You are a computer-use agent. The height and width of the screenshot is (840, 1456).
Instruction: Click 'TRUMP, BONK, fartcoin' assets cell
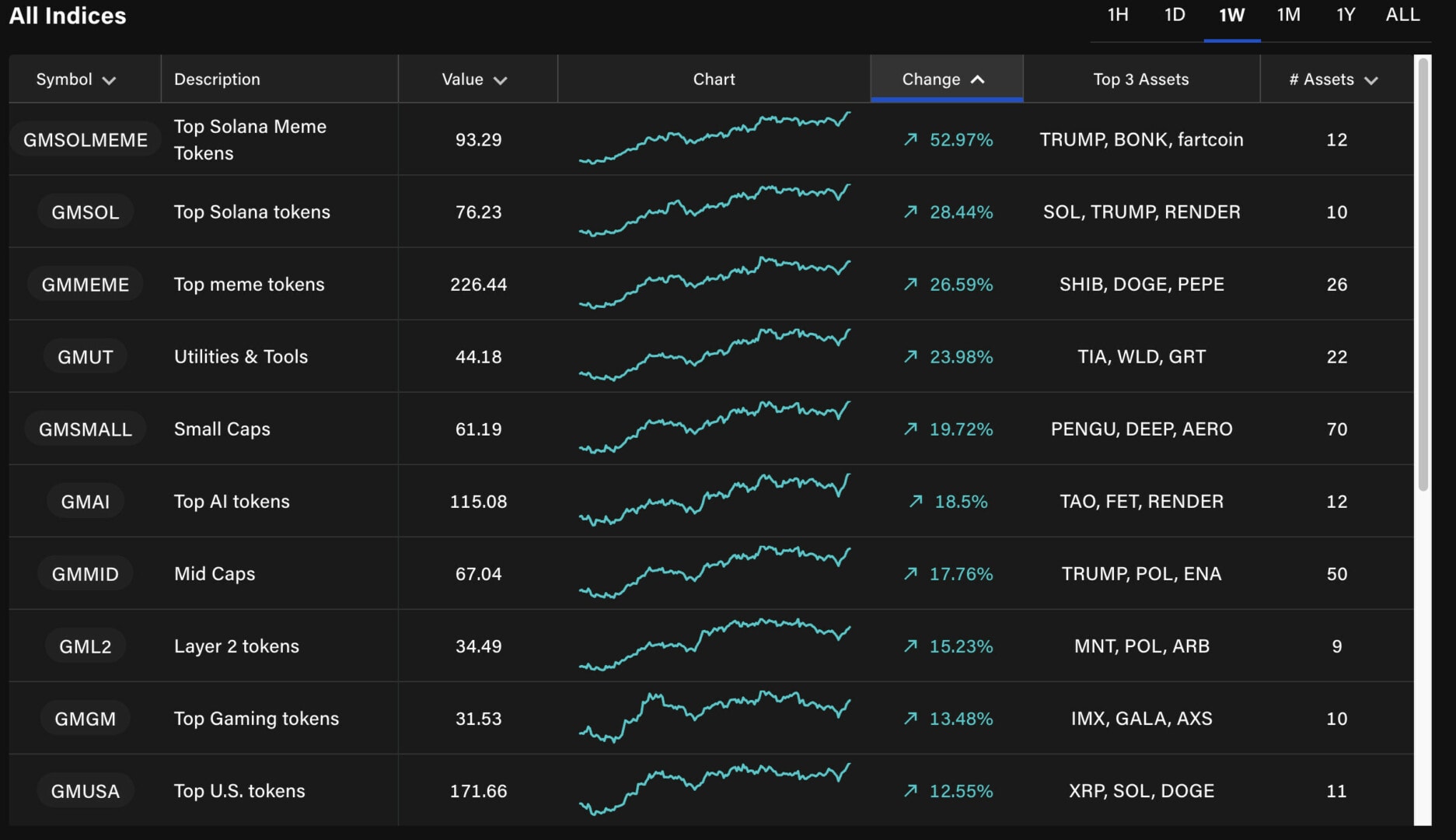(1141, 140)
